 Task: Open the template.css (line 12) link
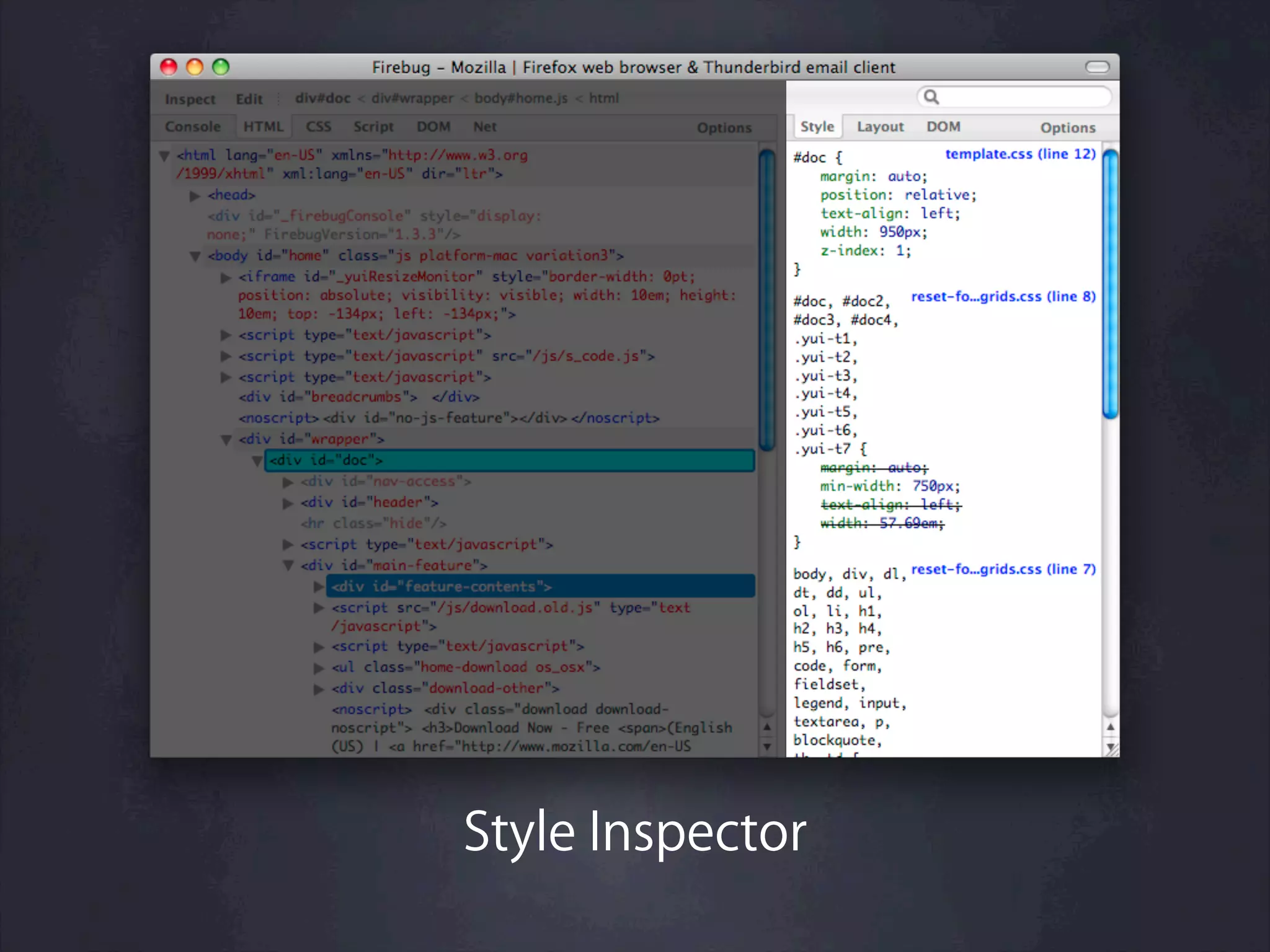1020,154
